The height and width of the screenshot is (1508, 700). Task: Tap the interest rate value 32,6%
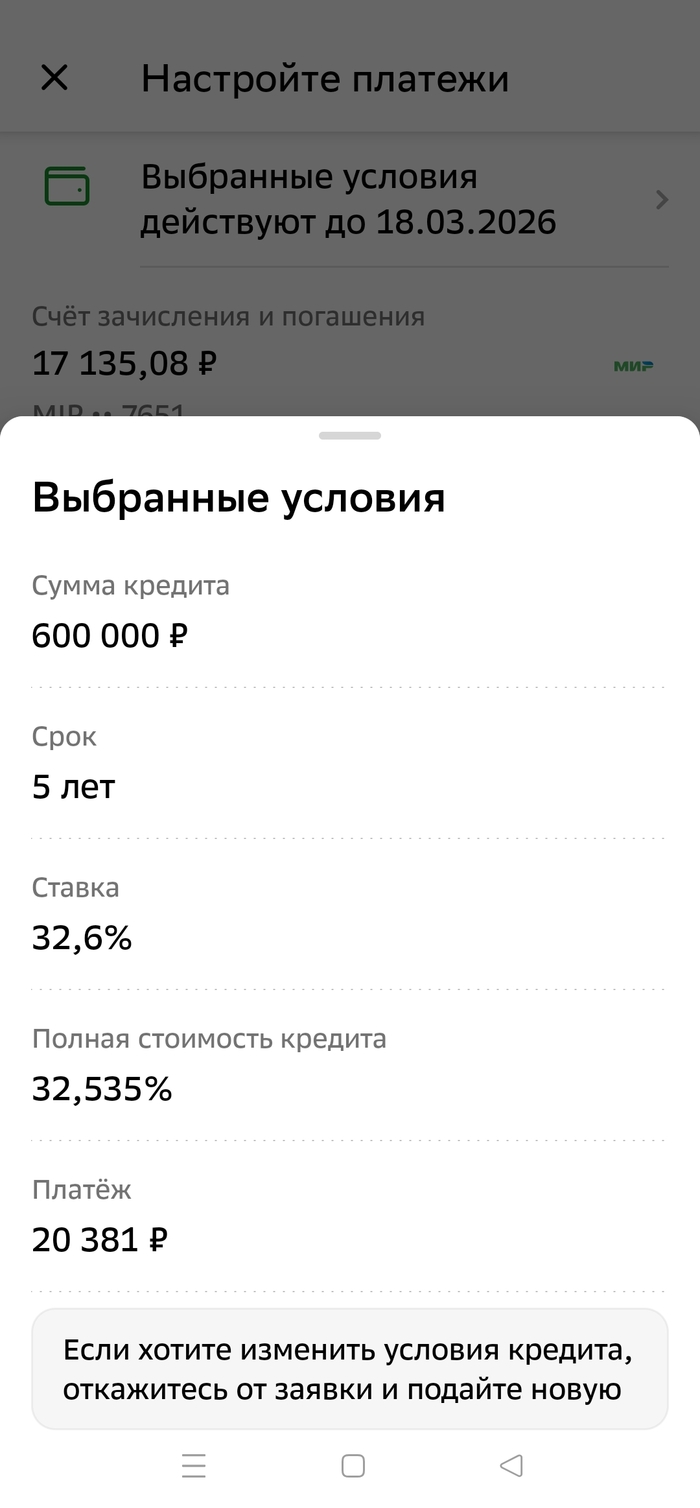[x=82, y=938]
